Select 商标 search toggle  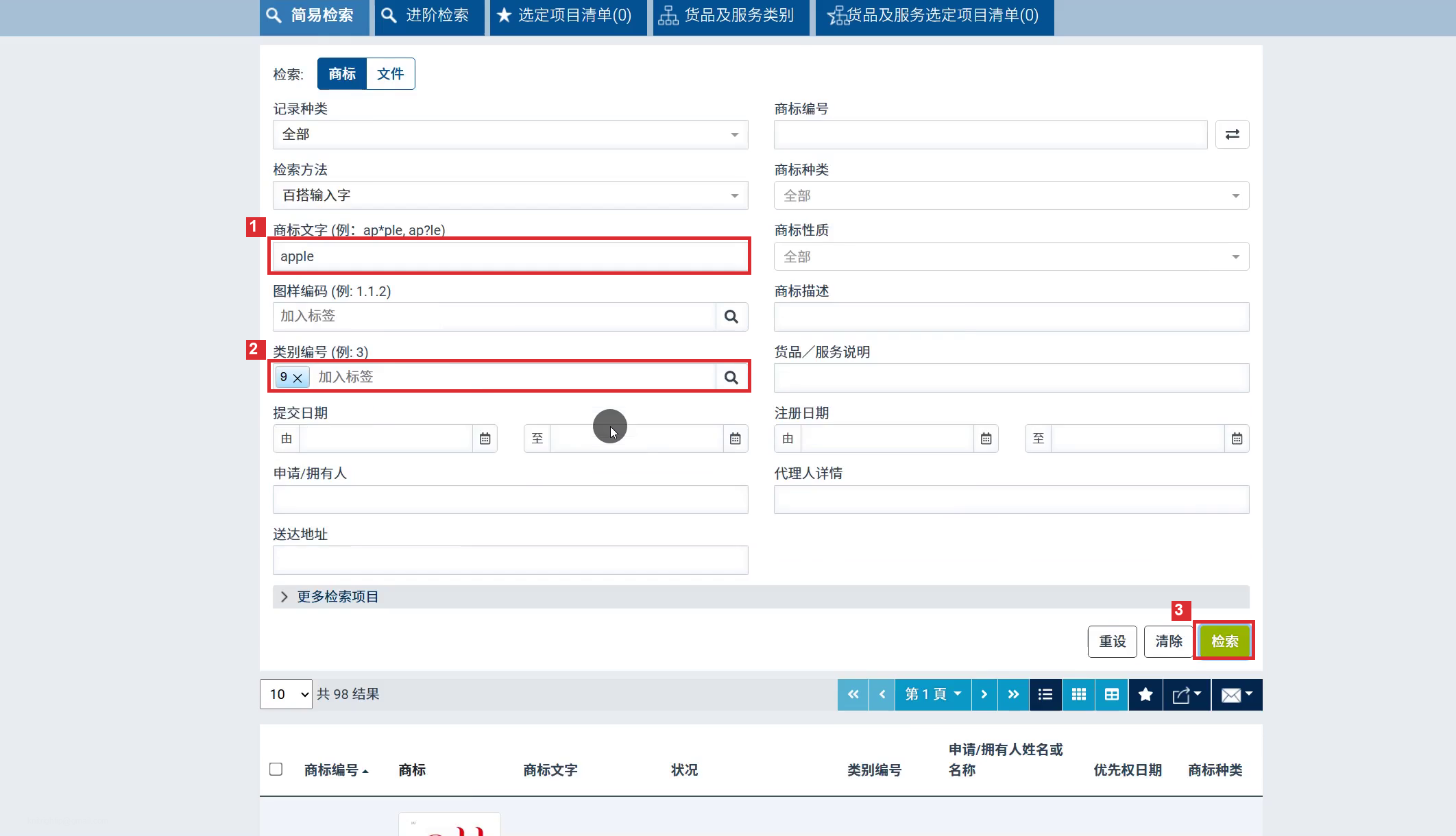(x=342, y=74)
